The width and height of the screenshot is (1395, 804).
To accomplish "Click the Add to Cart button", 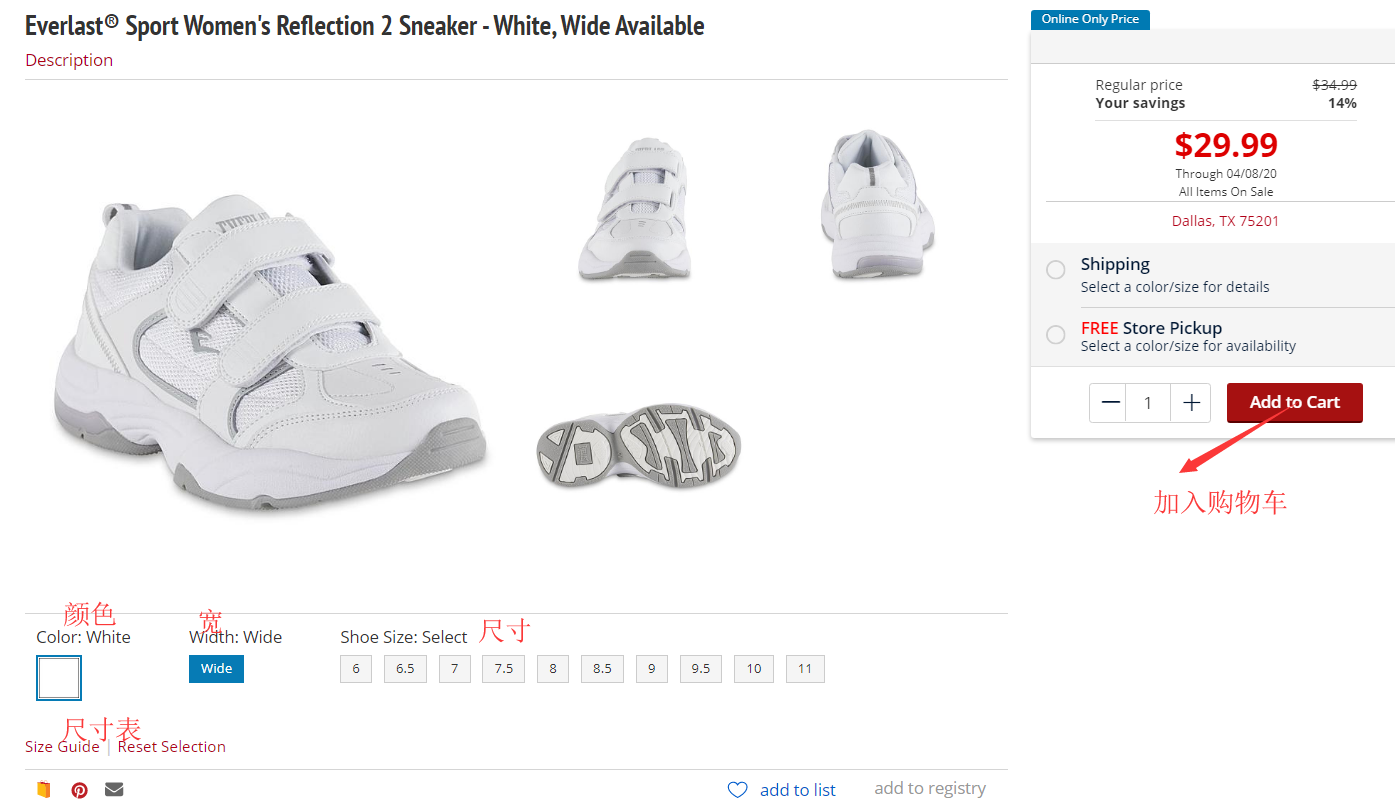I will [x=1294, y=402].
